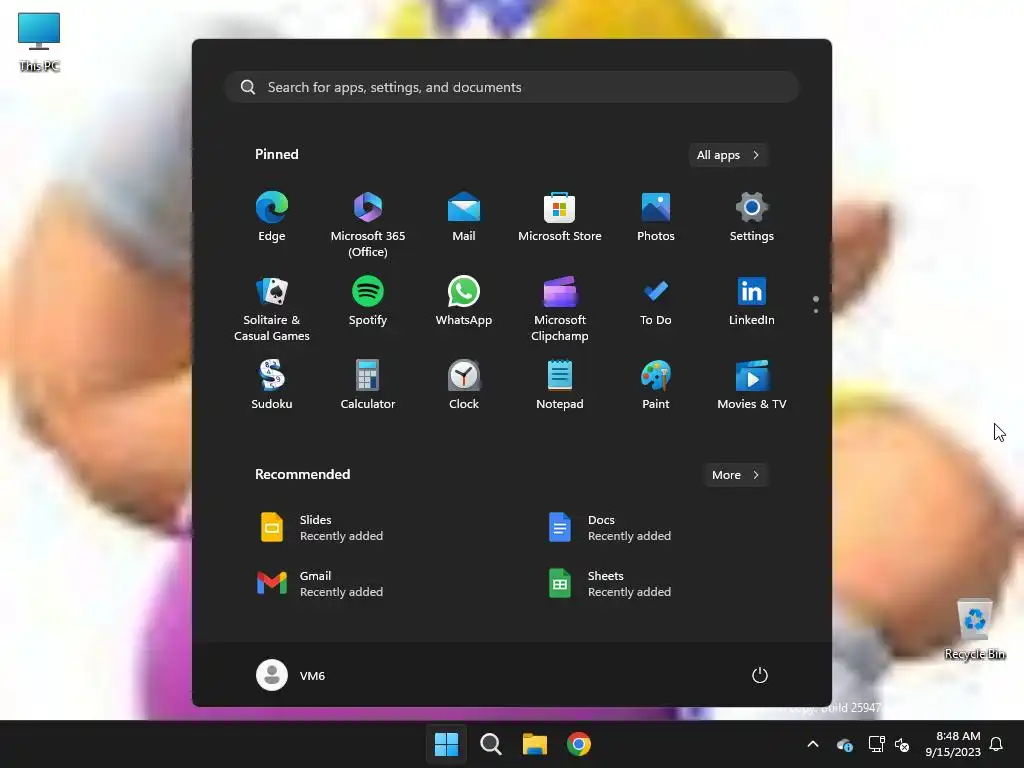Launch the Sudoku game
1024x768 pixels.
[272, 385]
